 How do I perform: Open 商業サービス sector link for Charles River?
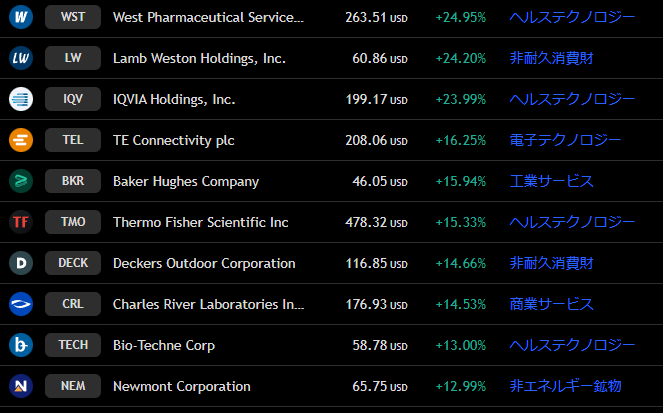pos(551,304)
